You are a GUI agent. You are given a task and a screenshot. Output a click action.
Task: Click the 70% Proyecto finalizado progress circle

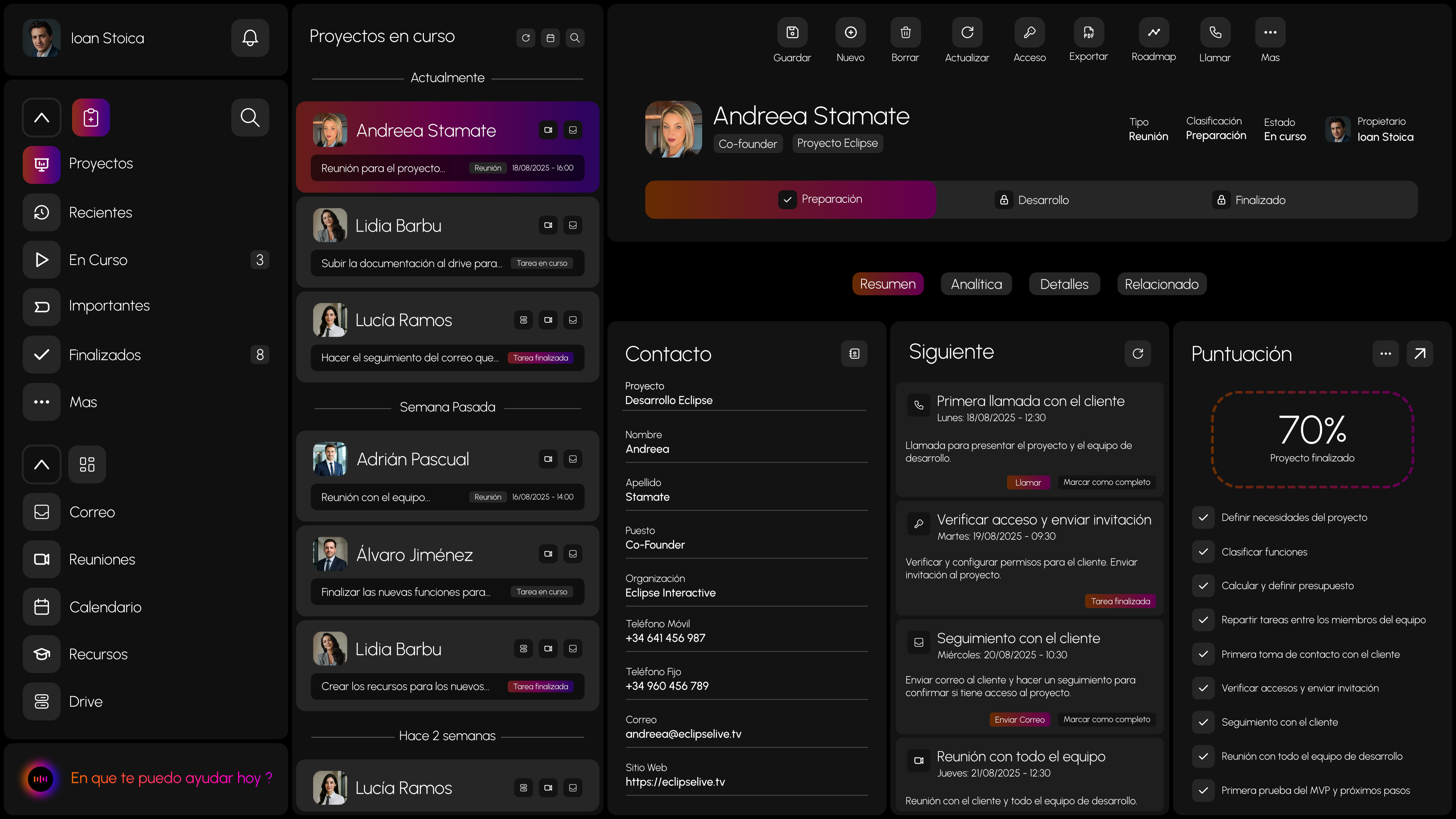(x=1312, y=440)
